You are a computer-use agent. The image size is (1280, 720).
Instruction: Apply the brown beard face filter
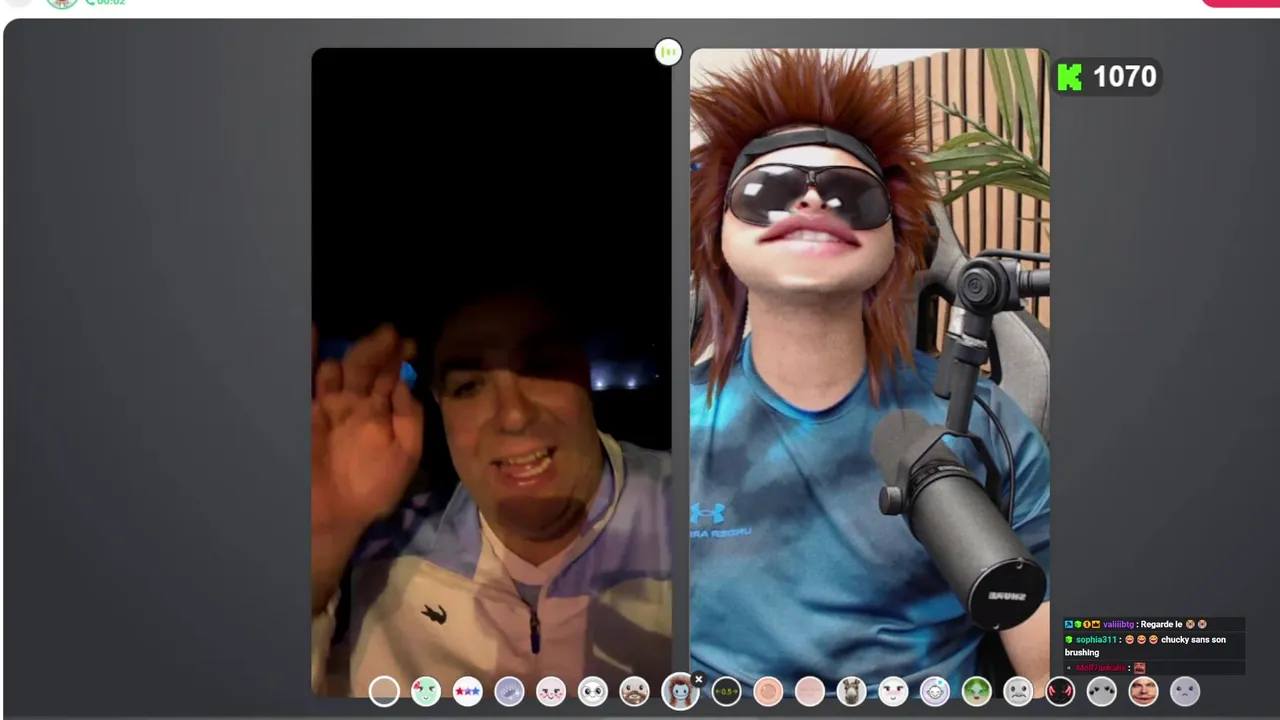tap(635, 691)
